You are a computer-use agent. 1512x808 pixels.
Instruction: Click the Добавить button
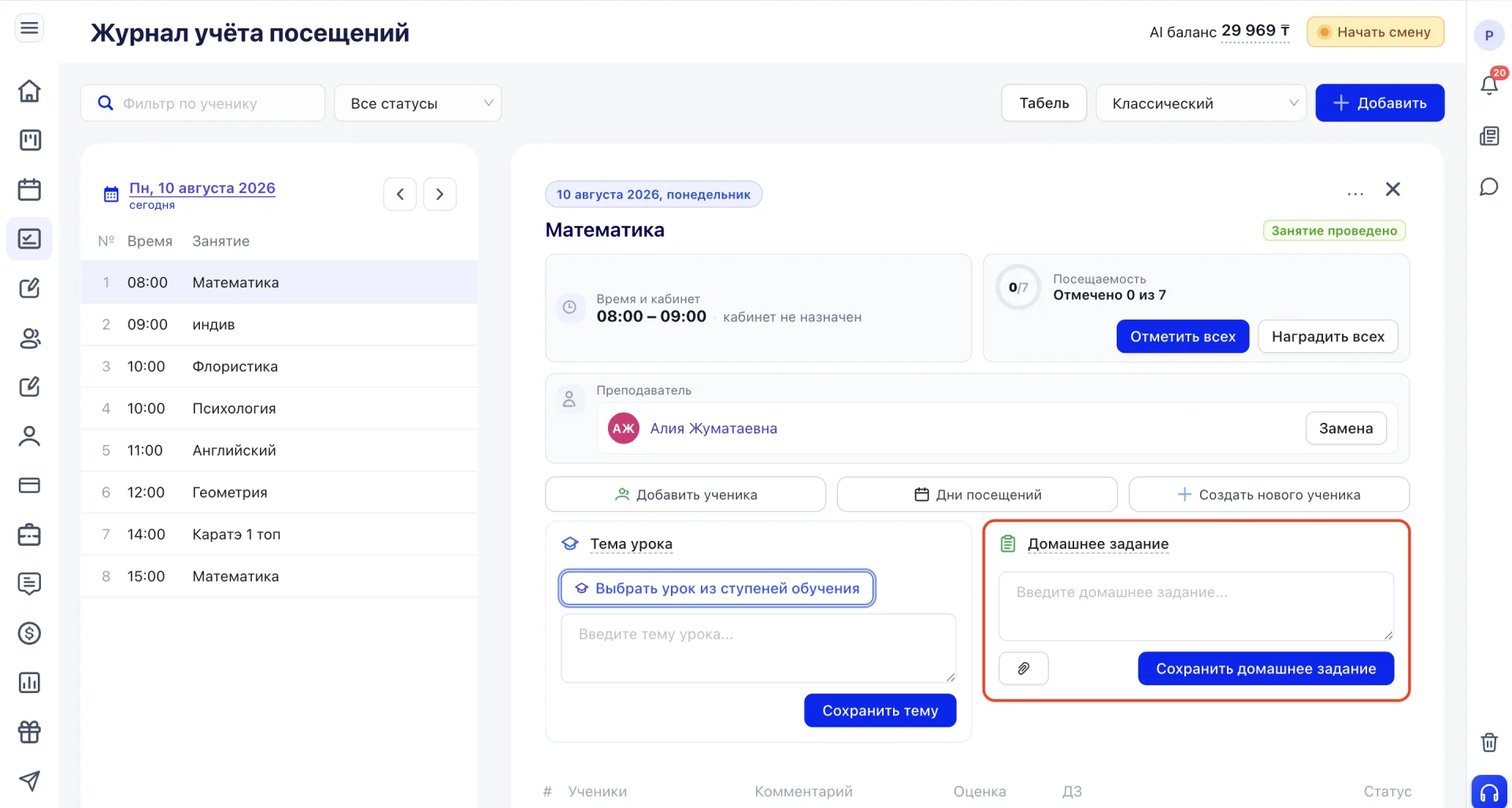tap(1380, 103)
